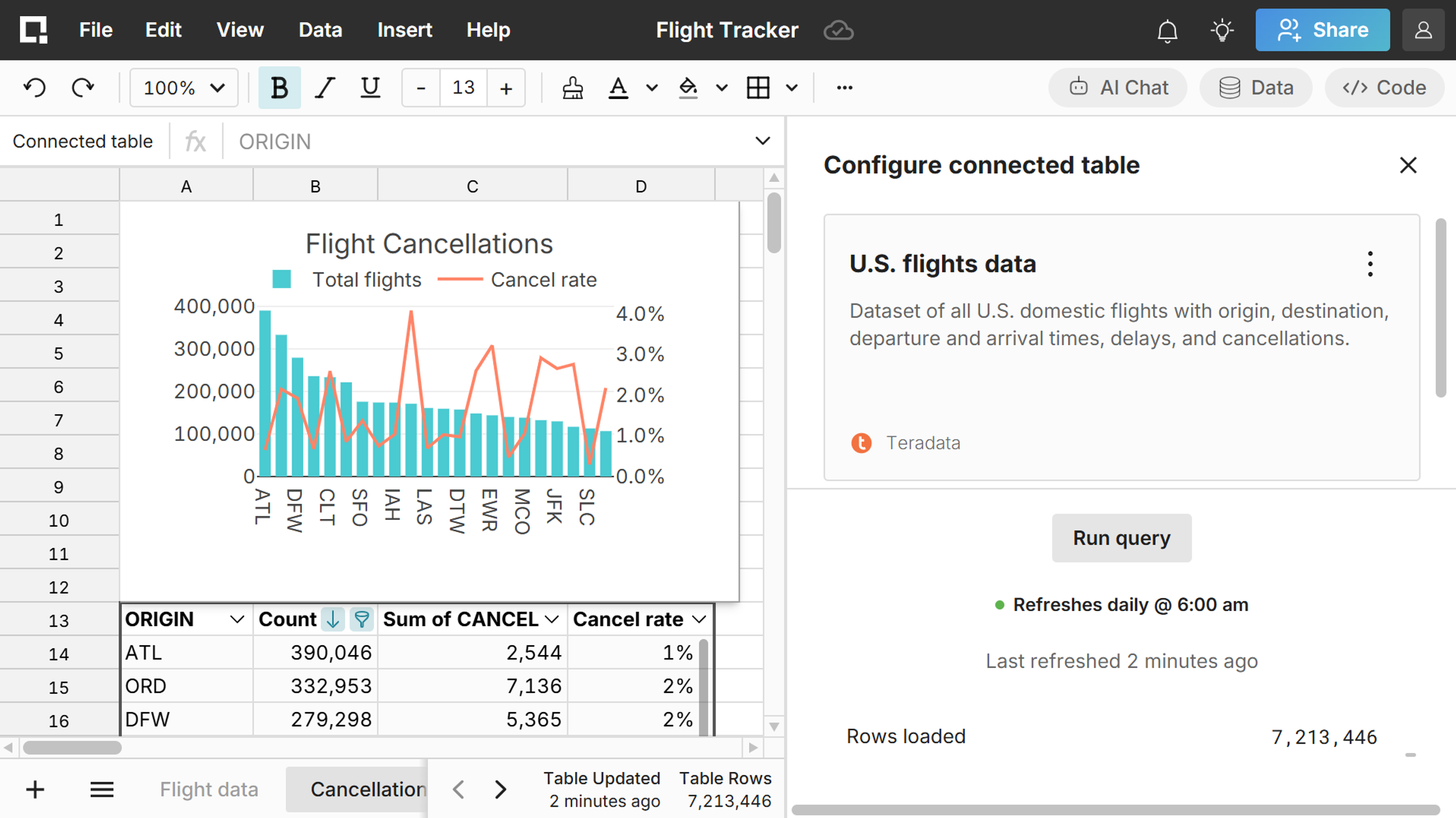Click the redo arrow icon
This screenshot has width=1456, height=818.
pyautogui.click(x=83, y=88)
